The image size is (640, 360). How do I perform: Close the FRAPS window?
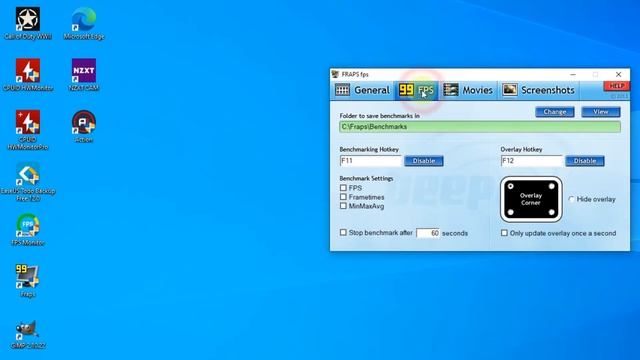pyautogui.click(x=618, y=74)
